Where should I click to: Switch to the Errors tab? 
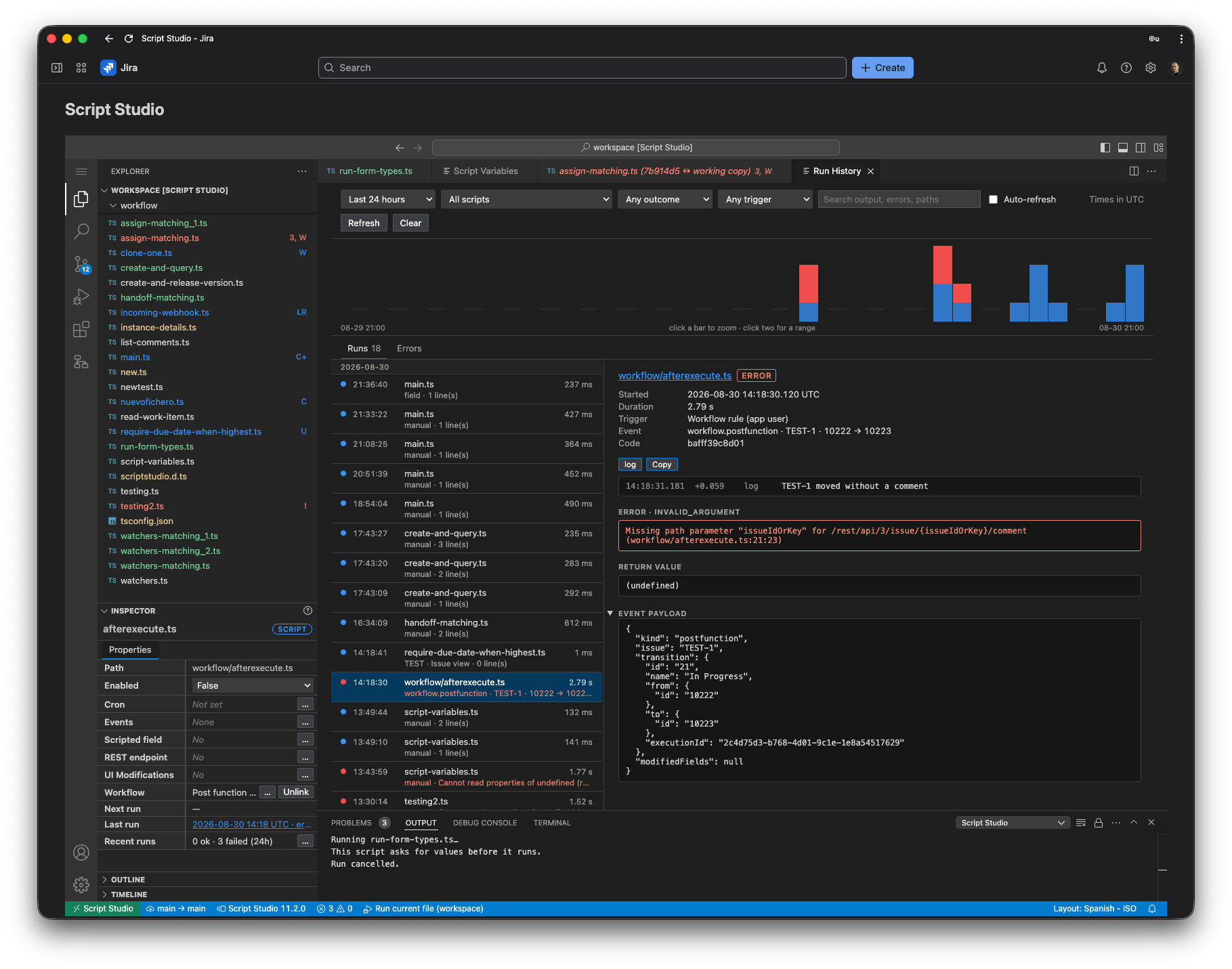409,349
